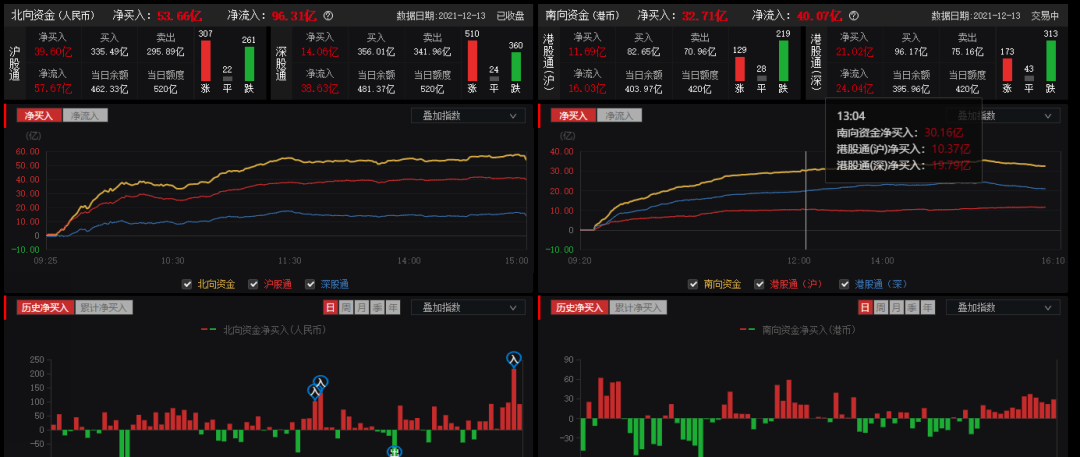Select 周 period in northbound history panel

[345, 308]
